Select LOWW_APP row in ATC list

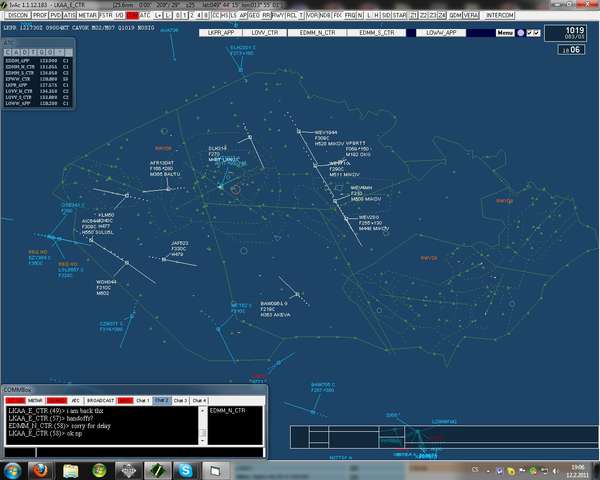coord(37,103)
